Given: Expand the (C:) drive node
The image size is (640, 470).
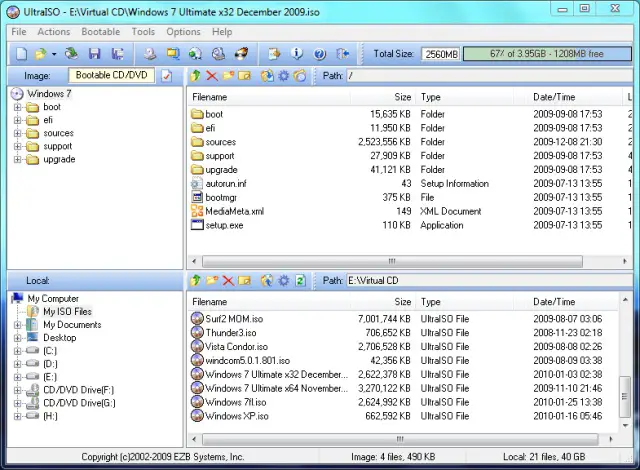Looking at the screenshot, I should click(18, 351).
